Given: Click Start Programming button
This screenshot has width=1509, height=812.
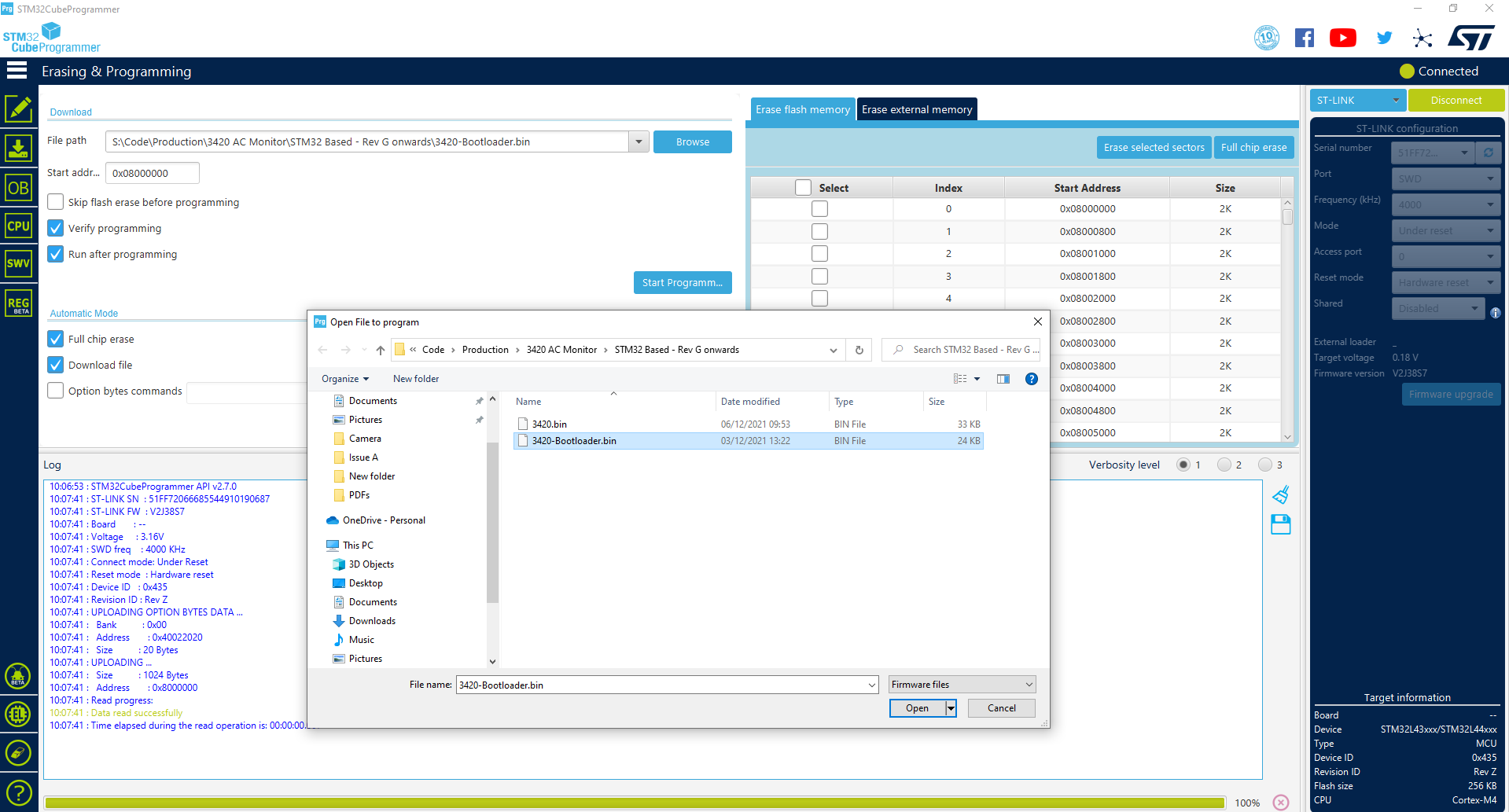Looking at the screenshot, I should pyautogui.click(x=683, y=282).
